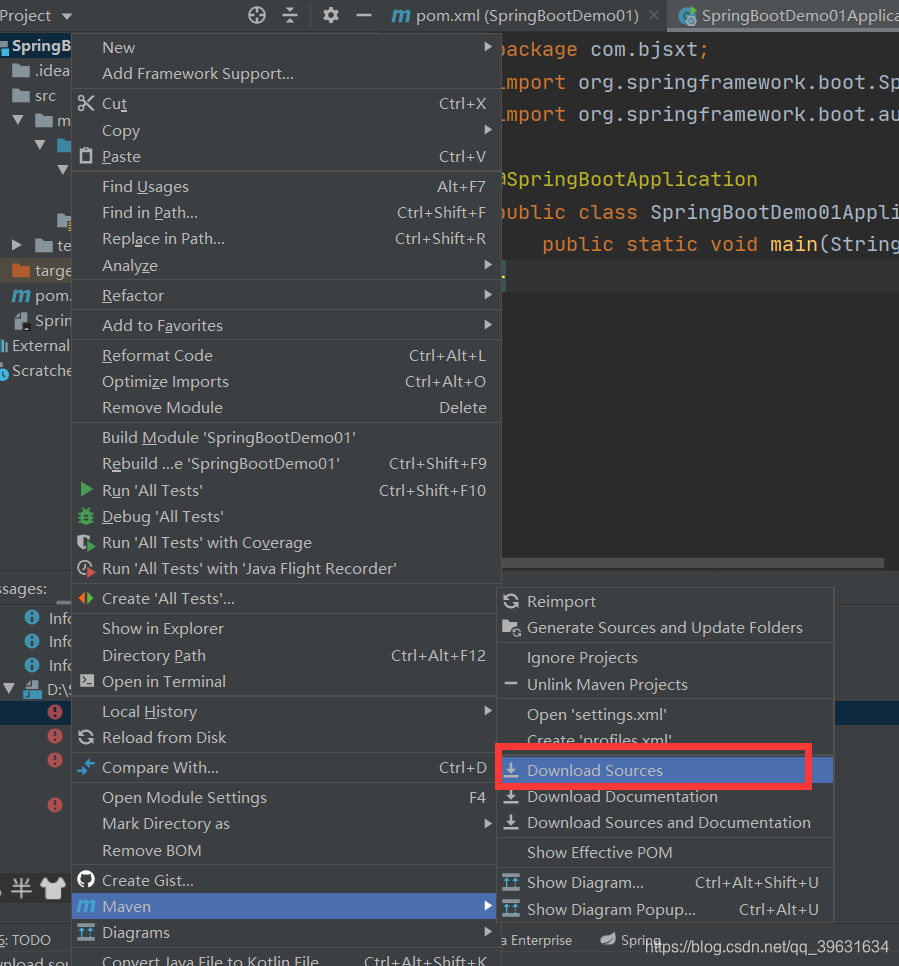Open the Project view dropdown arrow
This screenshot has height=966, width=899.
tap(67, 16)
